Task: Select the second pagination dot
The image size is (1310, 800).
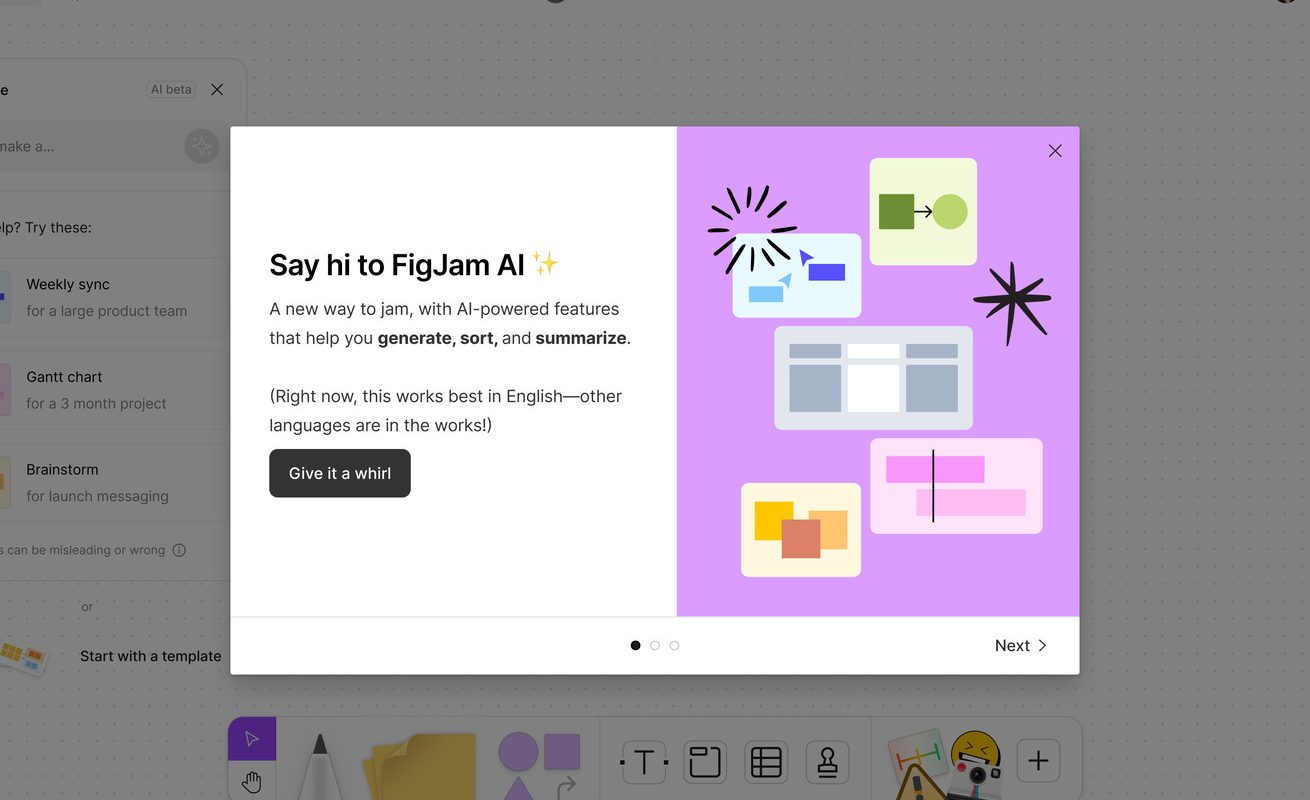Action: [x=655, y=645]
